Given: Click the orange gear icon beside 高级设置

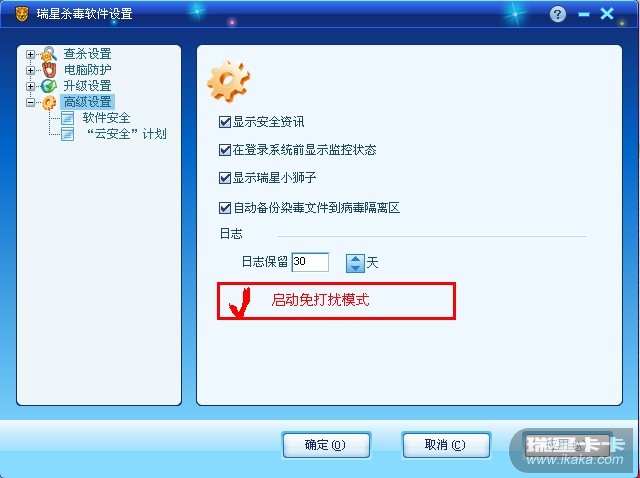Looking at the screenshot, I should point(49,102).
